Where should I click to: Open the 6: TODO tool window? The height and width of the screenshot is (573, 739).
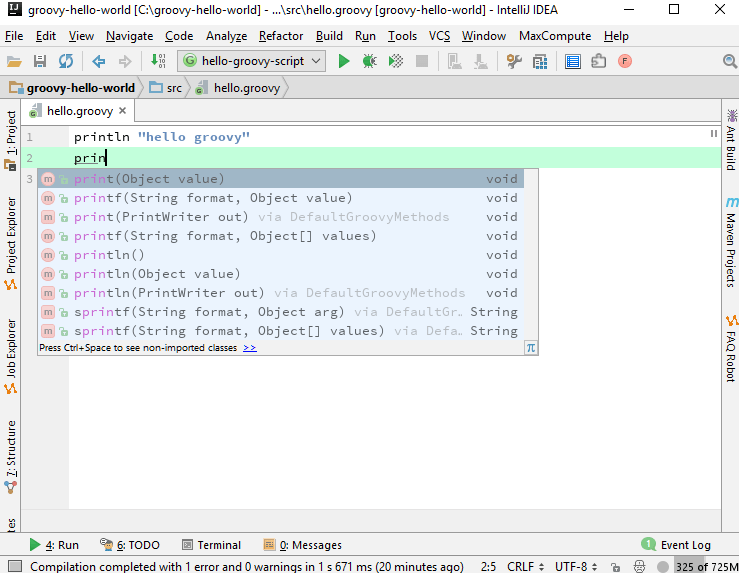[x=130, y=545]
